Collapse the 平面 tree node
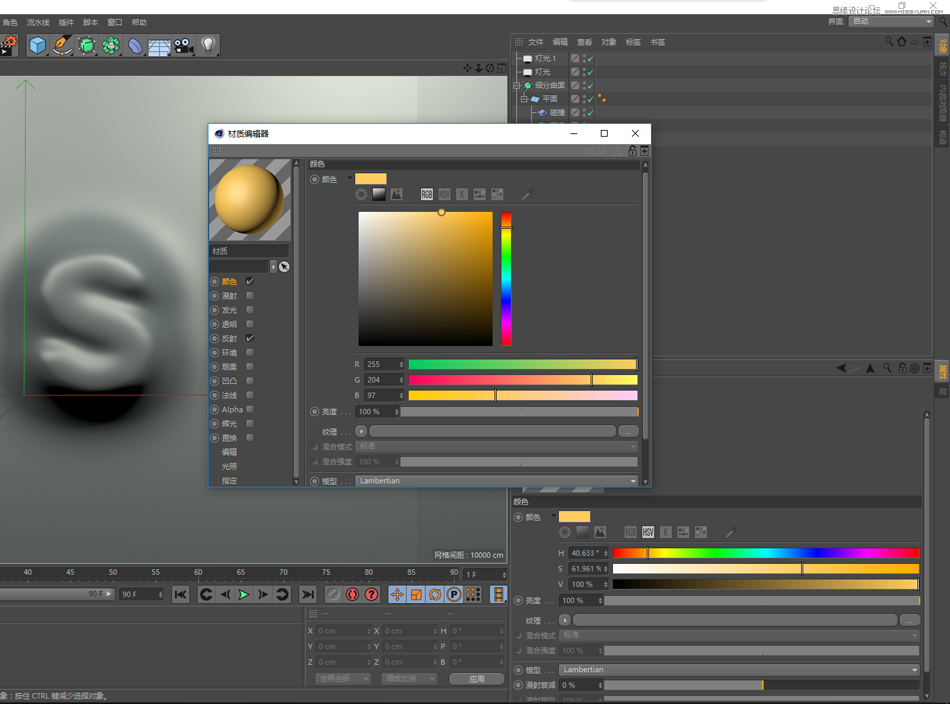This screenshot has width=950, height=704. click(x=525, y=99)
